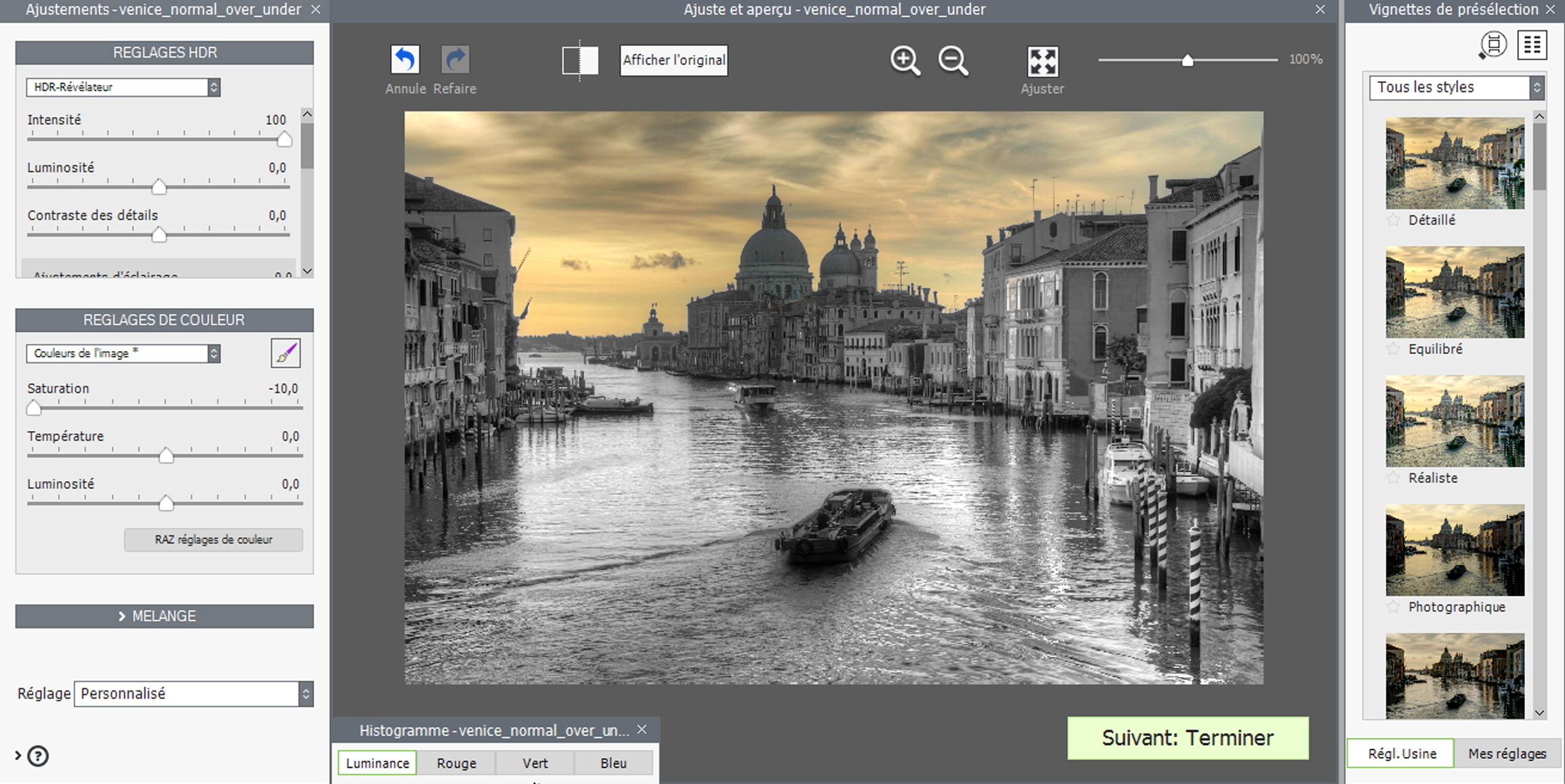Click the zoom in magnifier icon
1565x784 pixels.
click(x=904, y=60)
